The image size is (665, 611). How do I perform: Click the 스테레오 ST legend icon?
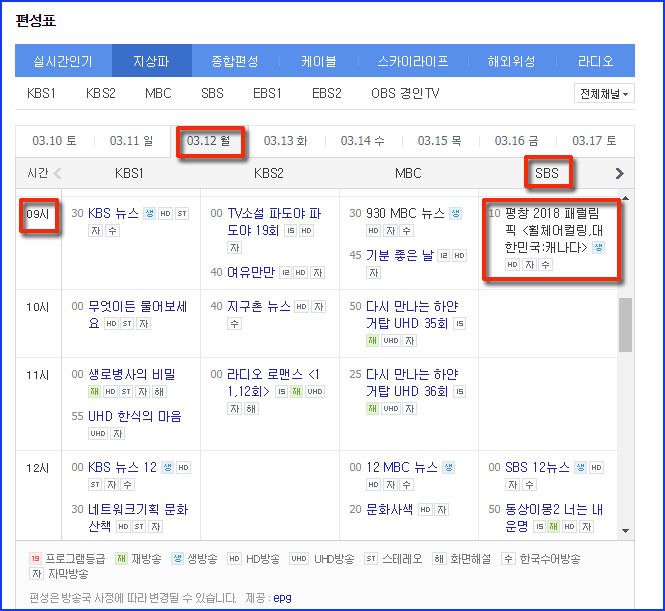click(371, 558)
